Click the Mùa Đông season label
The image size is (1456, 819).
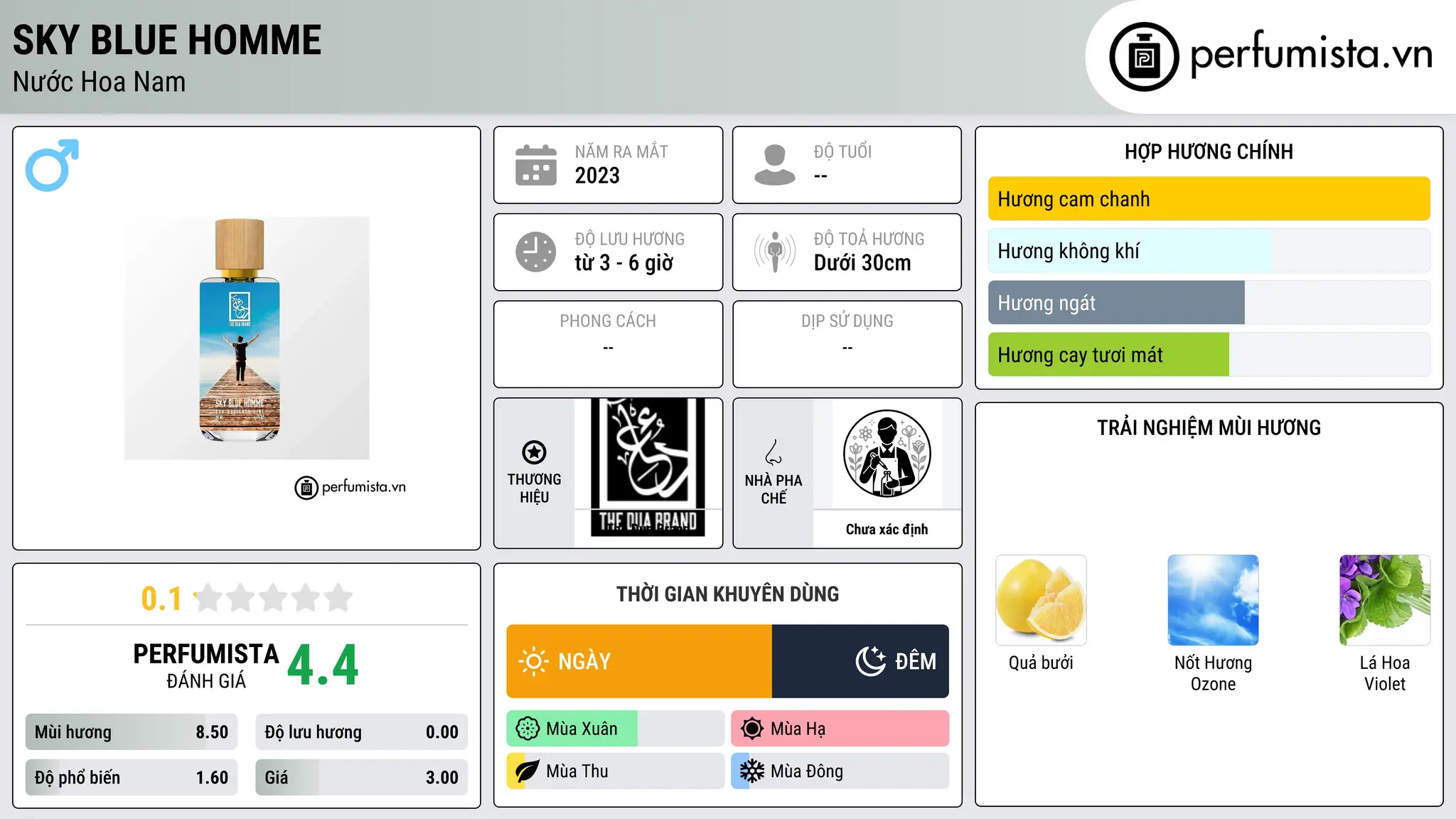(x=807, y=771)
